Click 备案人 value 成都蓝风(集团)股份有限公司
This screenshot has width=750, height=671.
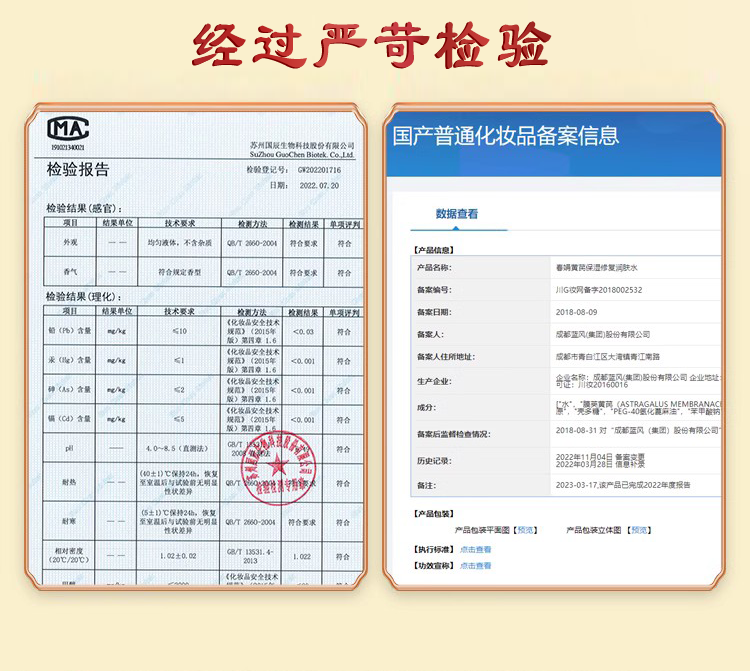point(603,334)
